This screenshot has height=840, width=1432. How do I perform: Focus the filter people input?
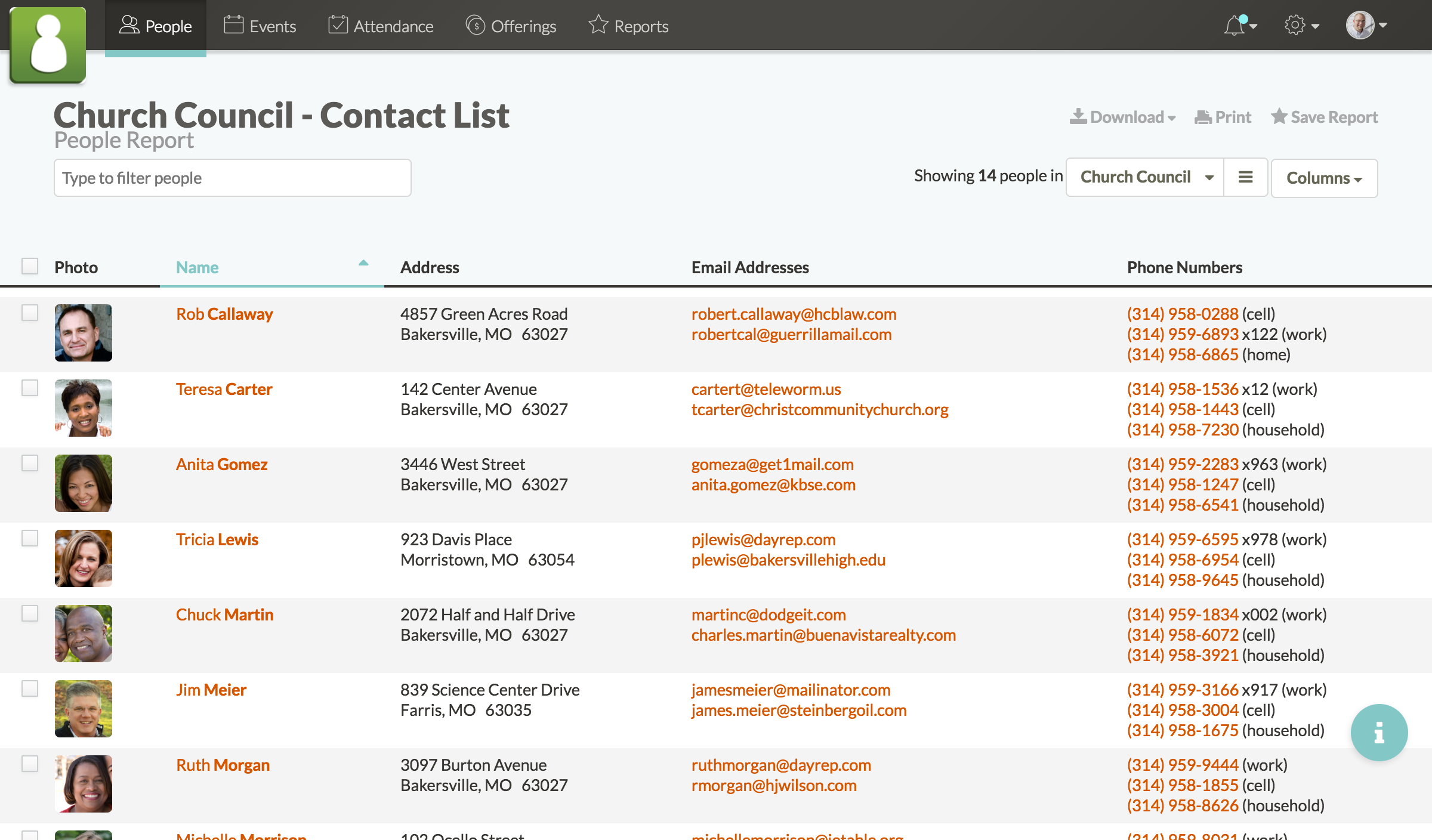(x=233, y=178)
